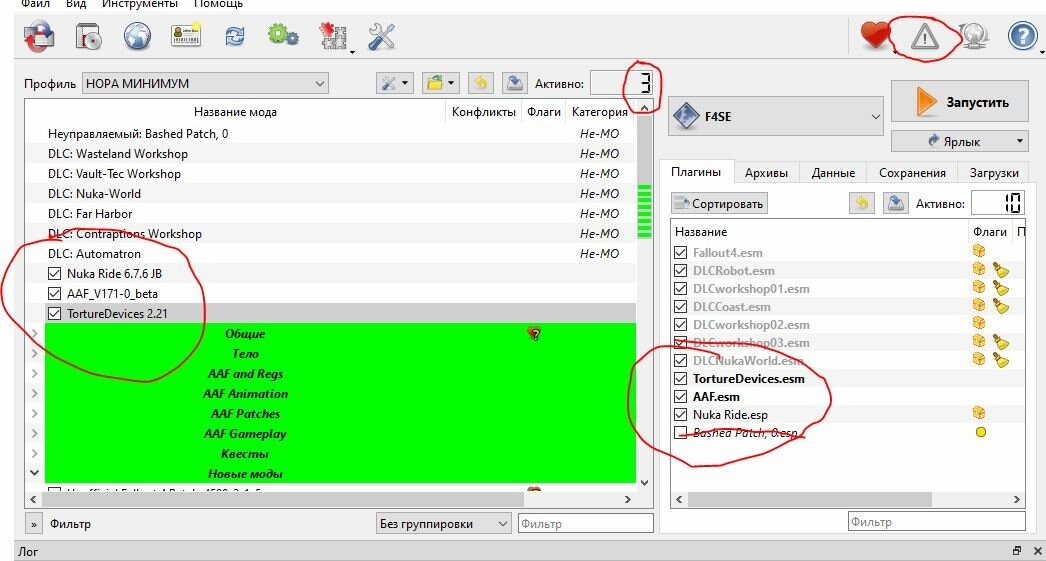The image size is (1046, 561).
Task: Switch to the Данные tab
Action: [x=833, y=173]
